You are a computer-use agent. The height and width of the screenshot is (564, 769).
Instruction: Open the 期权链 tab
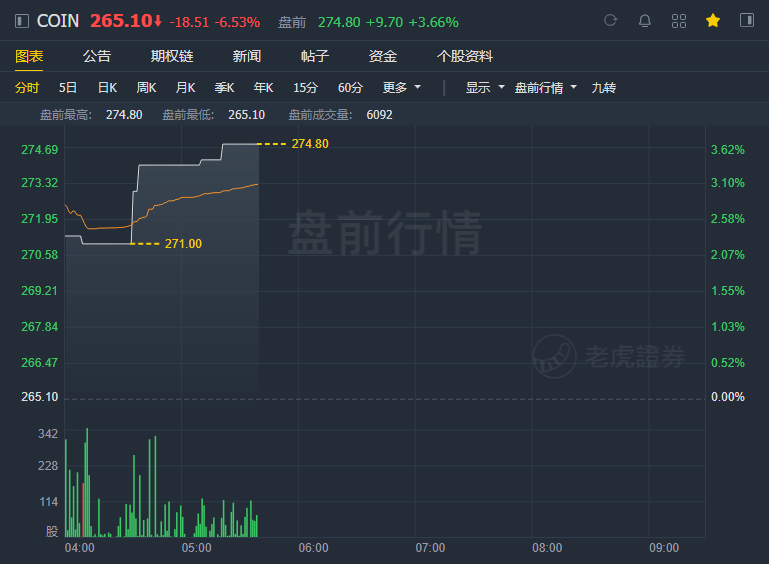172,56
